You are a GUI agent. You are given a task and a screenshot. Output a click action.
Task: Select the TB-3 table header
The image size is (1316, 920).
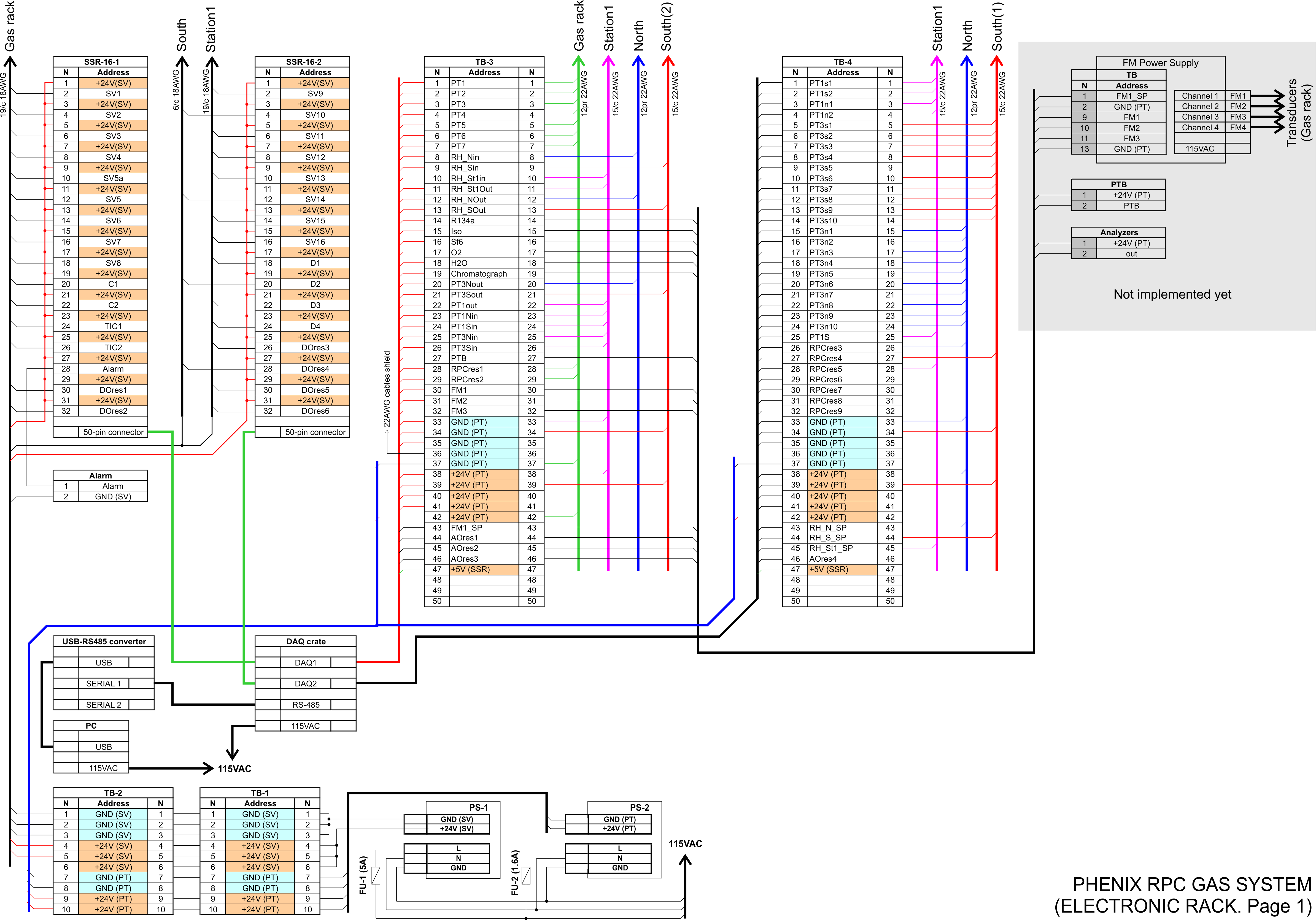484,61
